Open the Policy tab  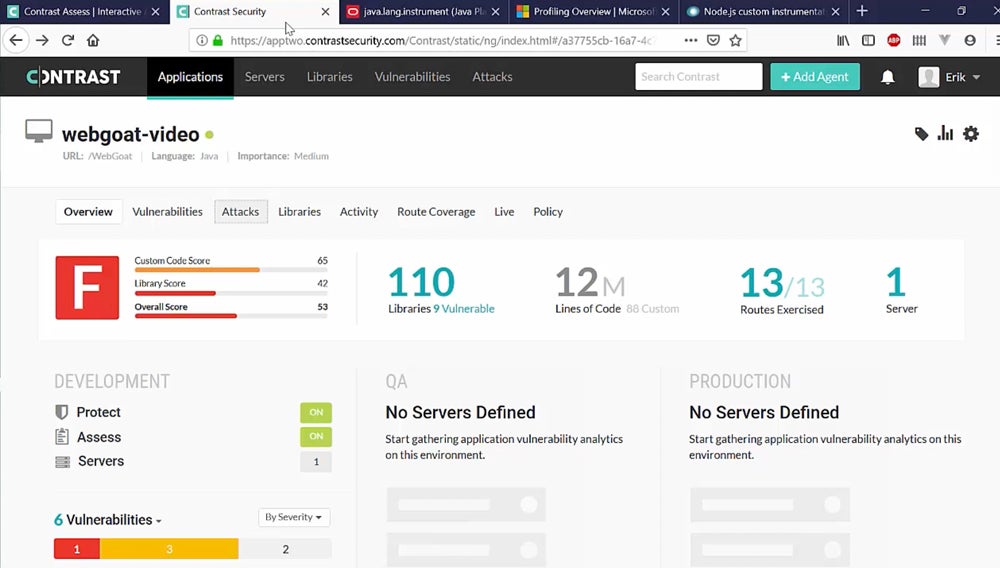click(x=548, y=212)
